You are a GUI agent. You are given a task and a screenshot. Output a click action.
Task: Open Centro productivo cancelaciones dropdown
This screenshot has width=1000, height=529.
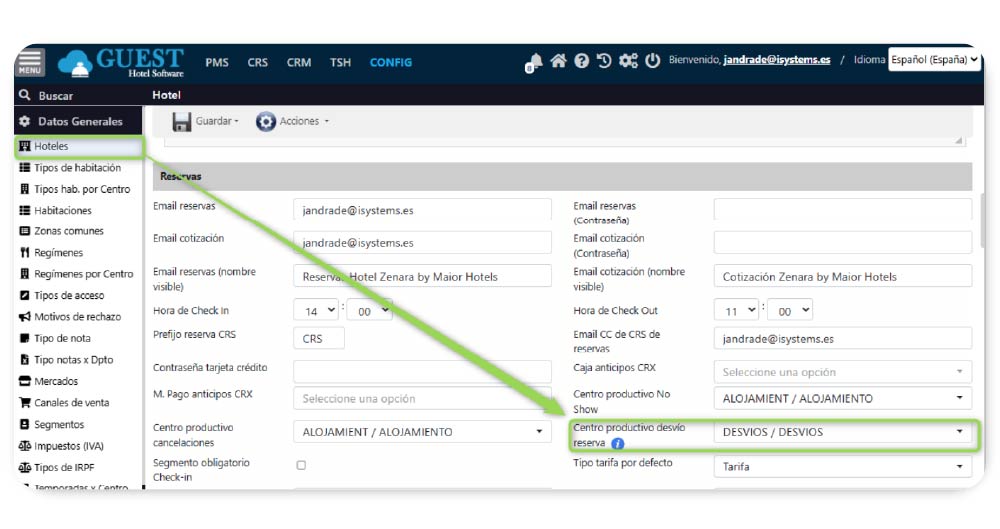(x=422, y=433)
